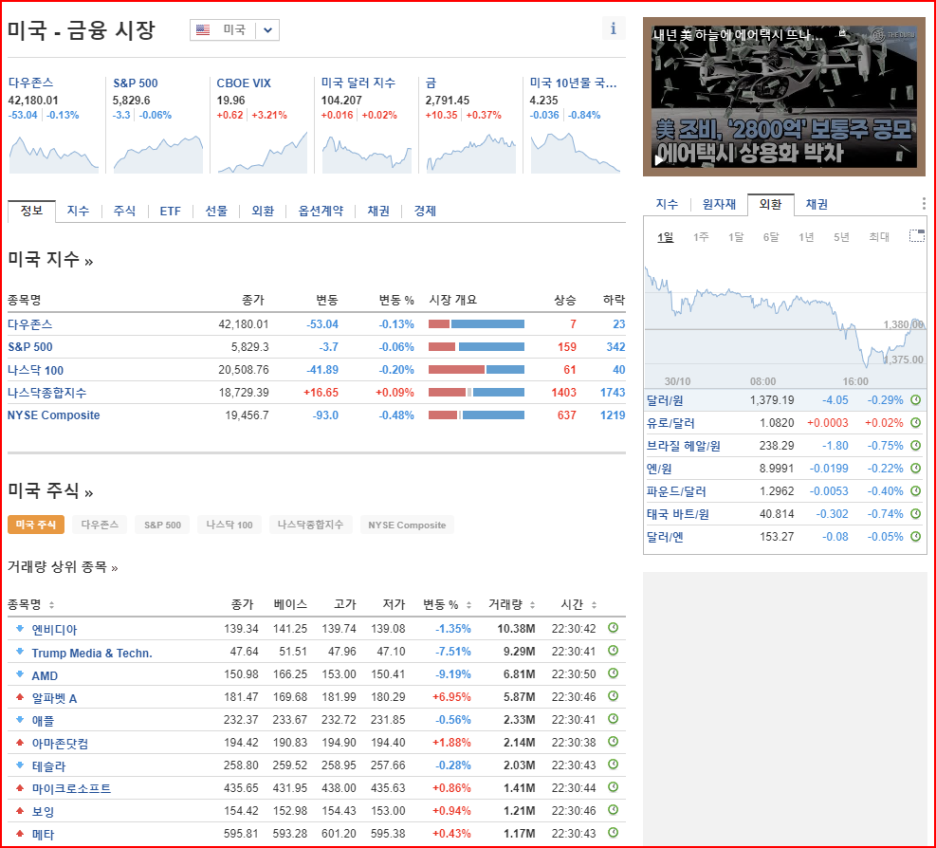Viewport: 936px width, 848px height.
Task: Click clock icon in 아마존닷컴 row
Action: tap(613, 742)
